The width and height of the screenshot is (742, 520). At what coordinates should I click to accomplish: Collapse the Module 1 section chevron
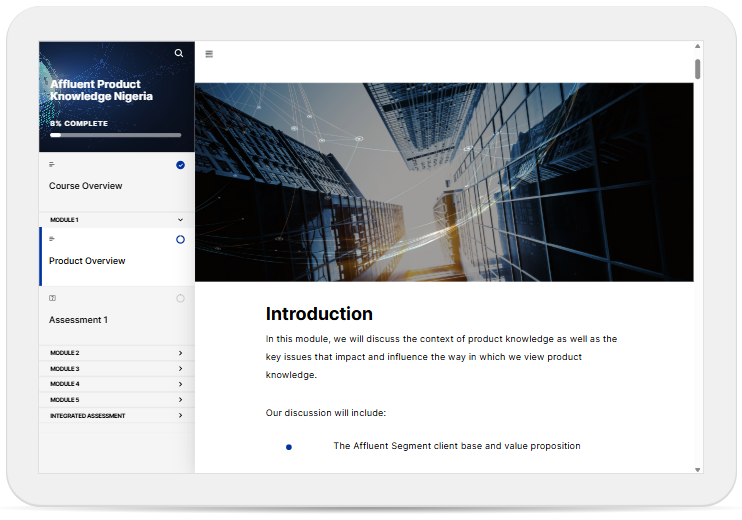(x=180, y=220)
